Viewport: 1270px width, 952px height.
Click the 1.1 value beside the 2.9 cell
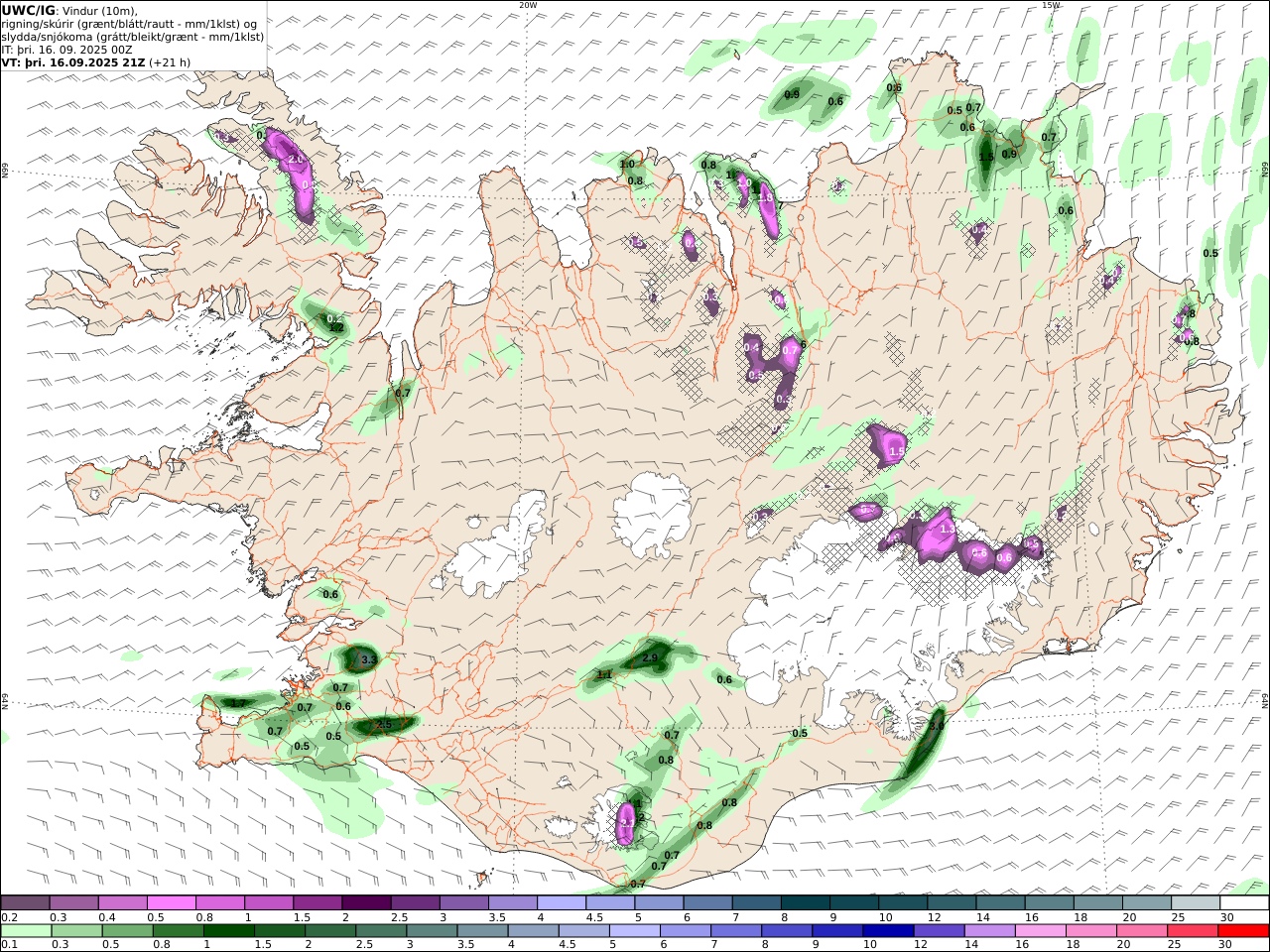(603, 674)
